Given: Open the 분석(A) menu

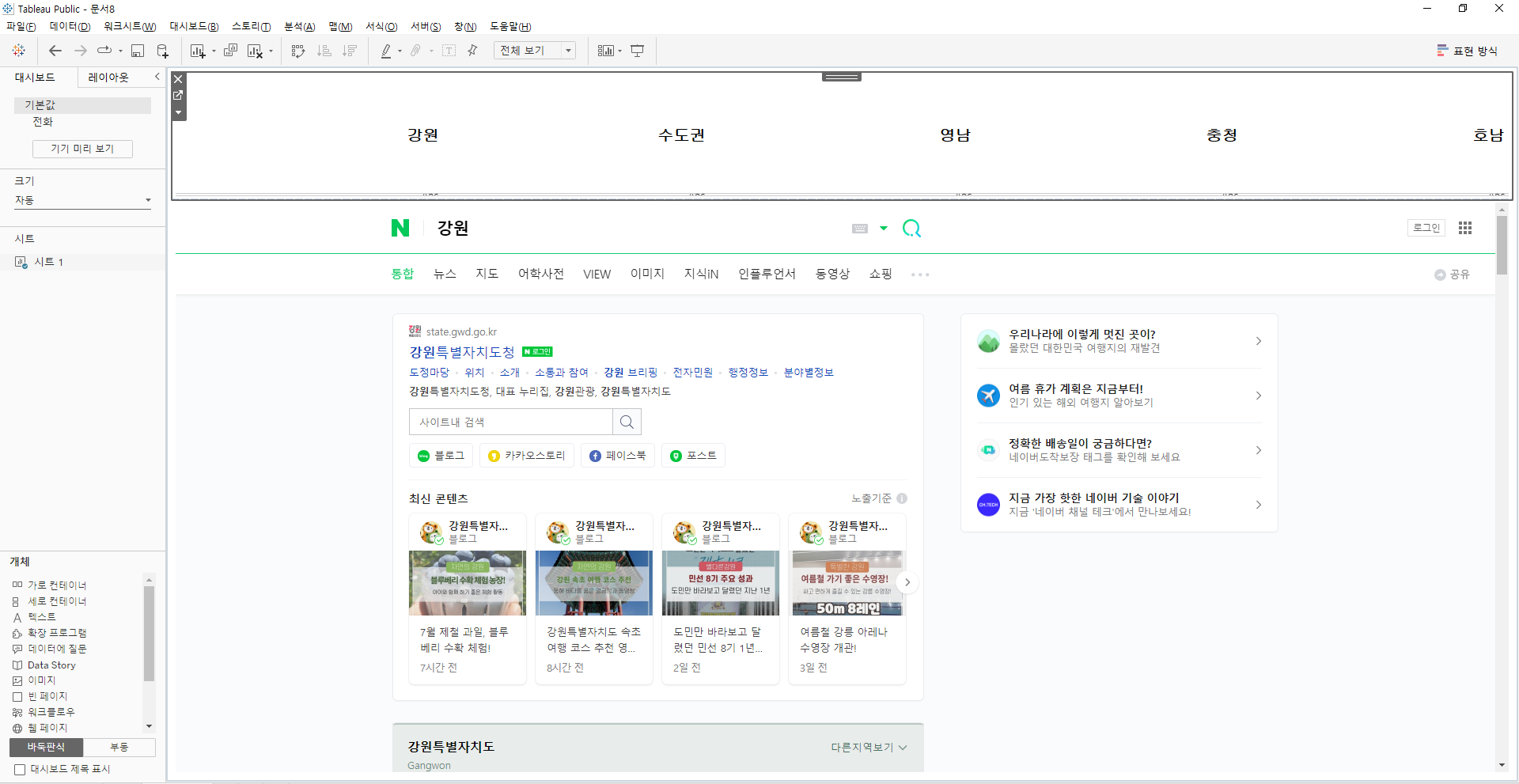Looking at the screenshot, I should (300, 27).
